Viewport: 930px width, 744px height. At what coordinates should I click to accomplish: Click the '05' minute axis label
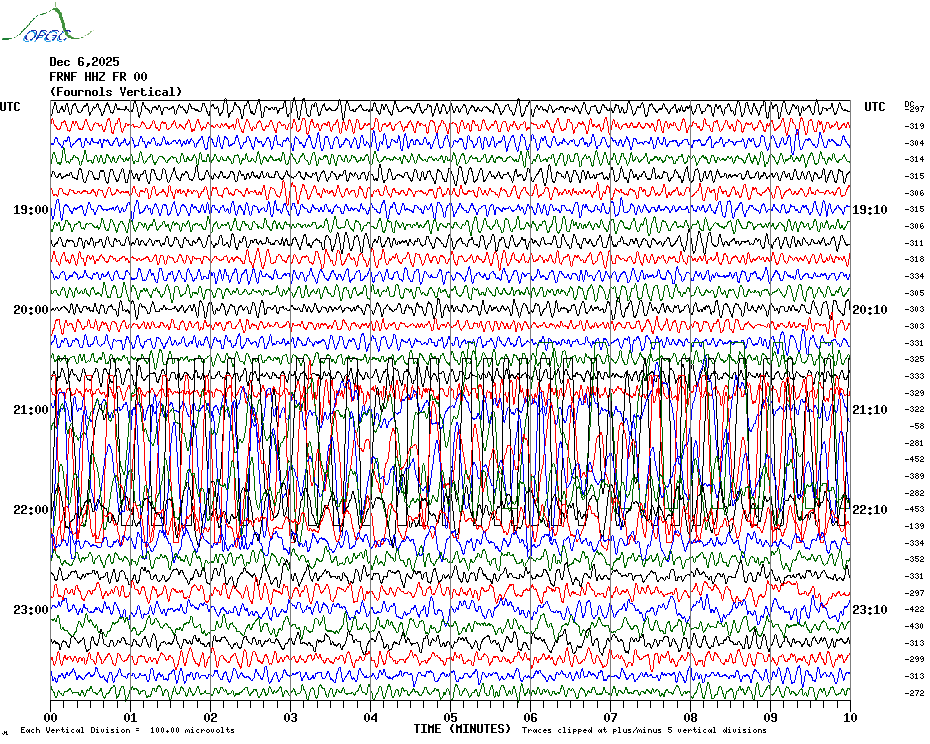pyautogui.click(x=451, y=717)
